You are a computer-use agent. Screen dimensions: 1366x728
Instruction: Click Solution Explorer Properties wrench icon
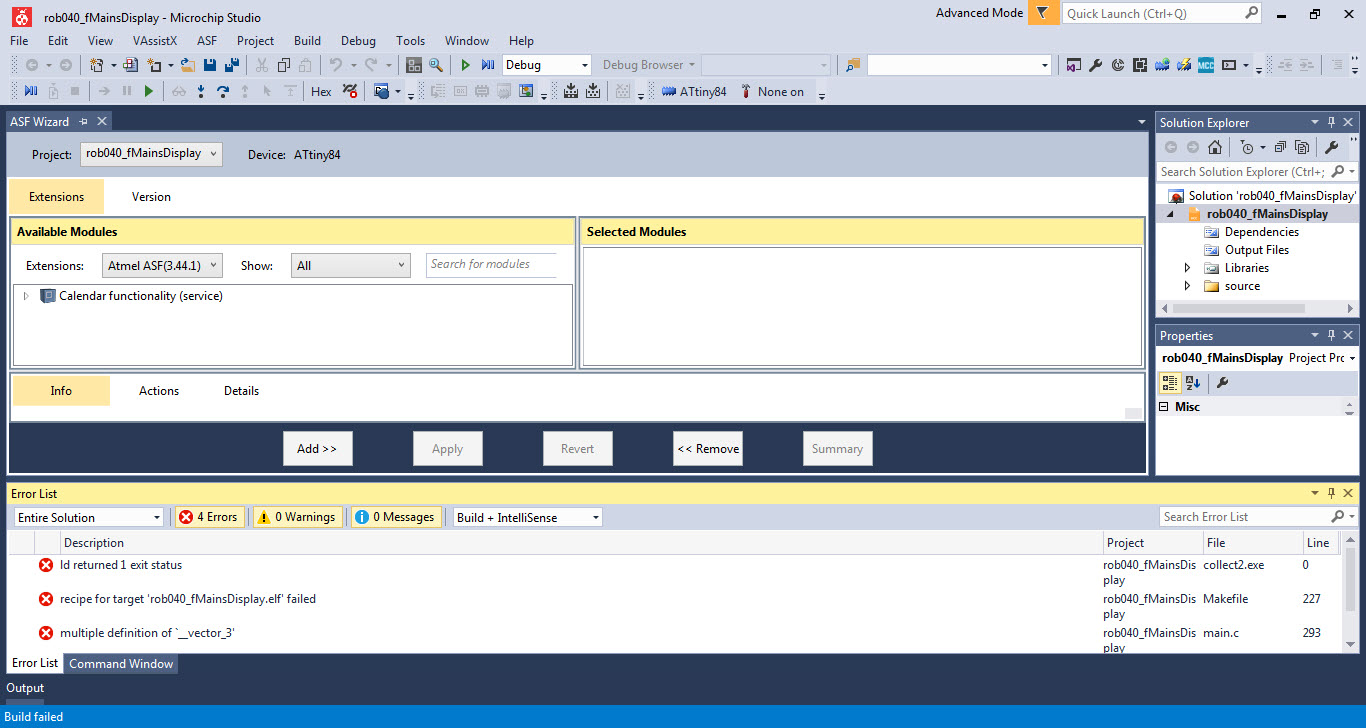[x=1331, y=147]
